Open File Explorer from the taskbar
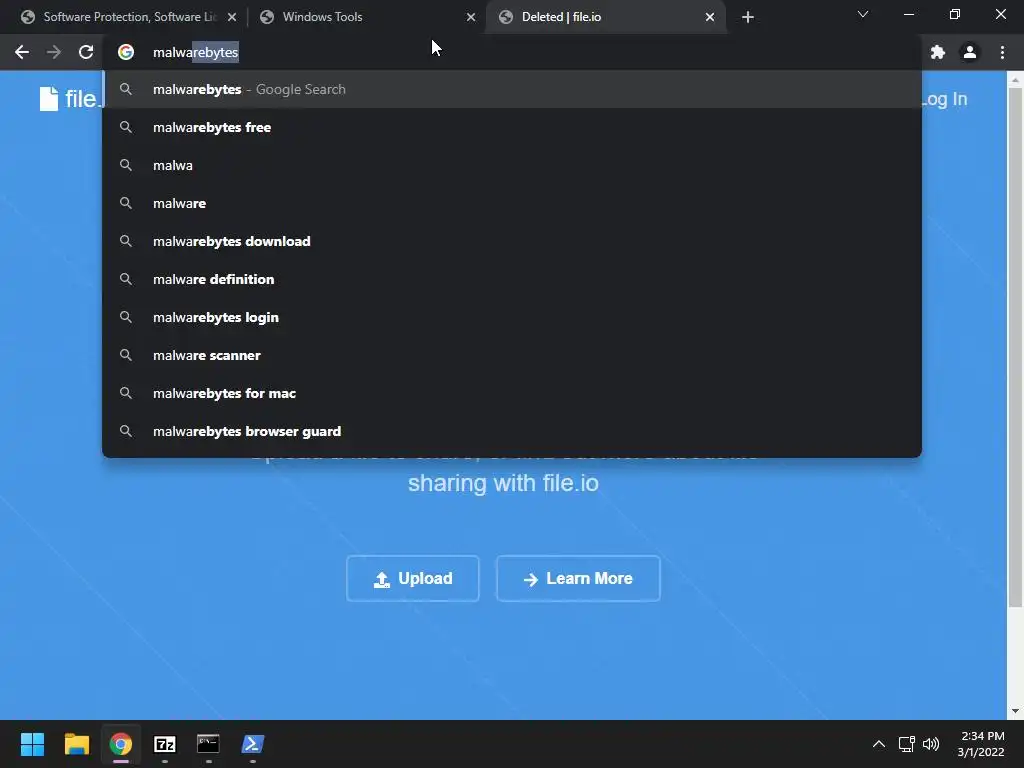The height and width of the screenshot is (768, 1024). (76, 744)
